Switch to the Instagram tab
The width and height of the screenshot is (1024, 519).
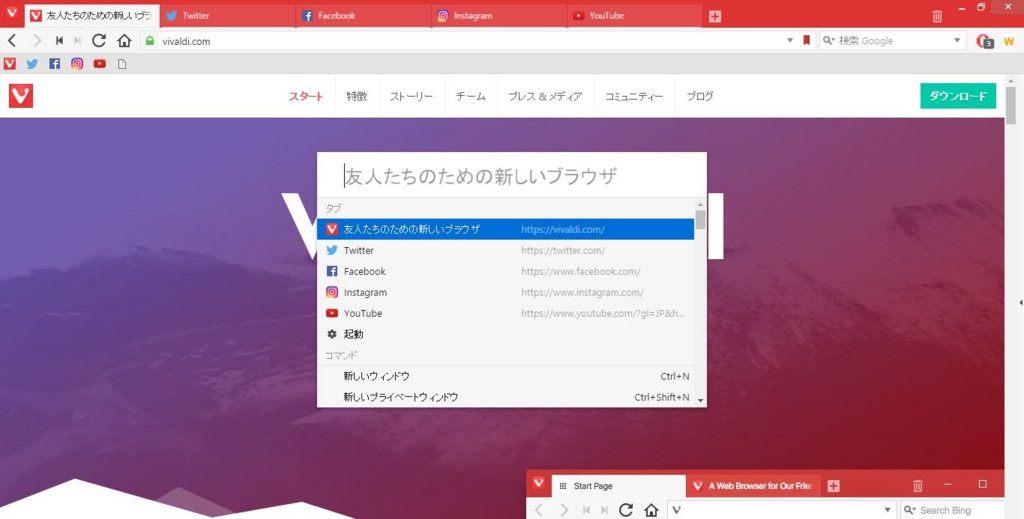[500, 16]
